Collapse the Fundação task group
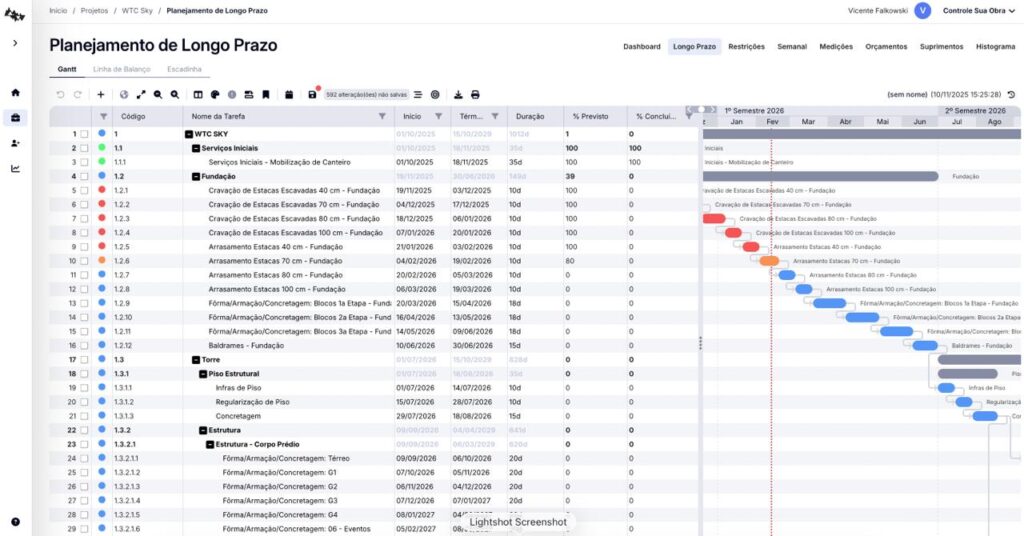The image size is (1024, 536). click(195, 176)
